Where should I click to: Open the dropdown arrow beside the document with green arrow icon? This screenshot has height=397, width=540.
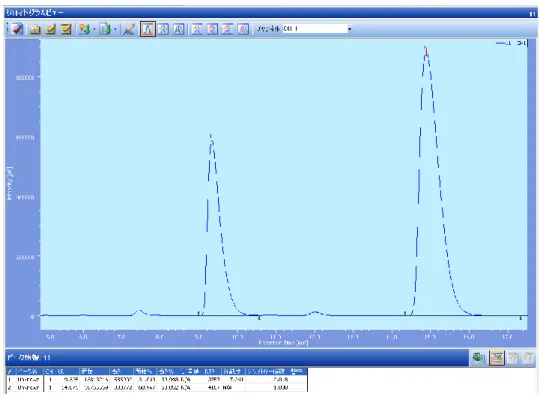coord(115,29)
